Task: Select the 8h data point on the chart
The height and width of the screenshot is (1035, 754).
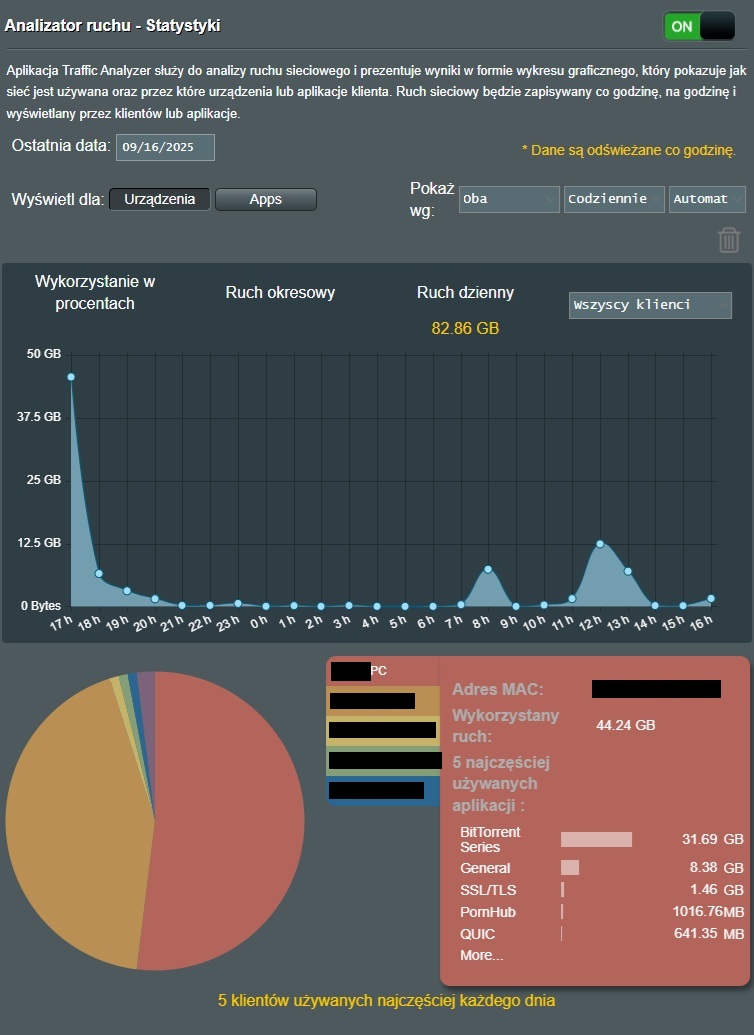Action: [x=488, y=569]
